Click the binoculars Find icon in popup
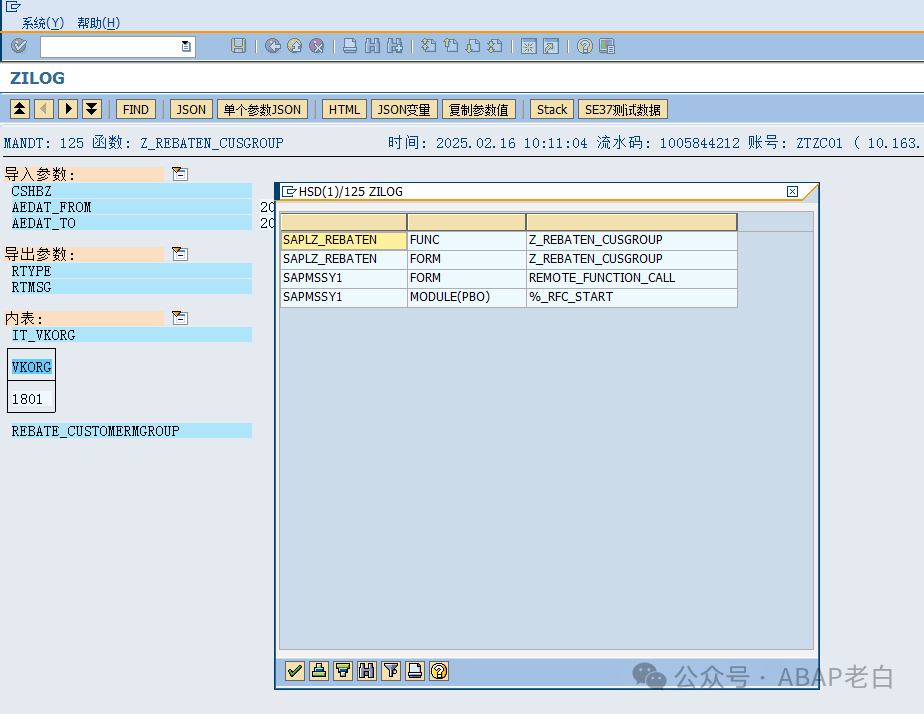The height and width of the screenshot is (714, 924). (367, 670)
